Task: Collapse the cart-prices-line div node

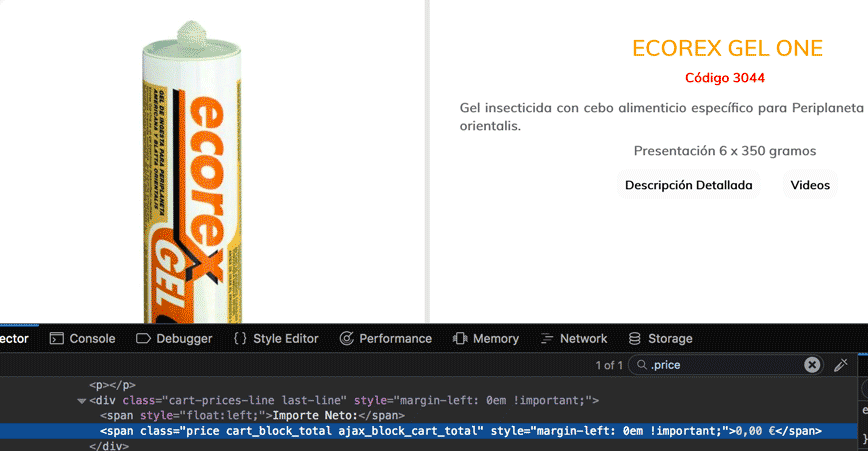Action: (82, 401)
